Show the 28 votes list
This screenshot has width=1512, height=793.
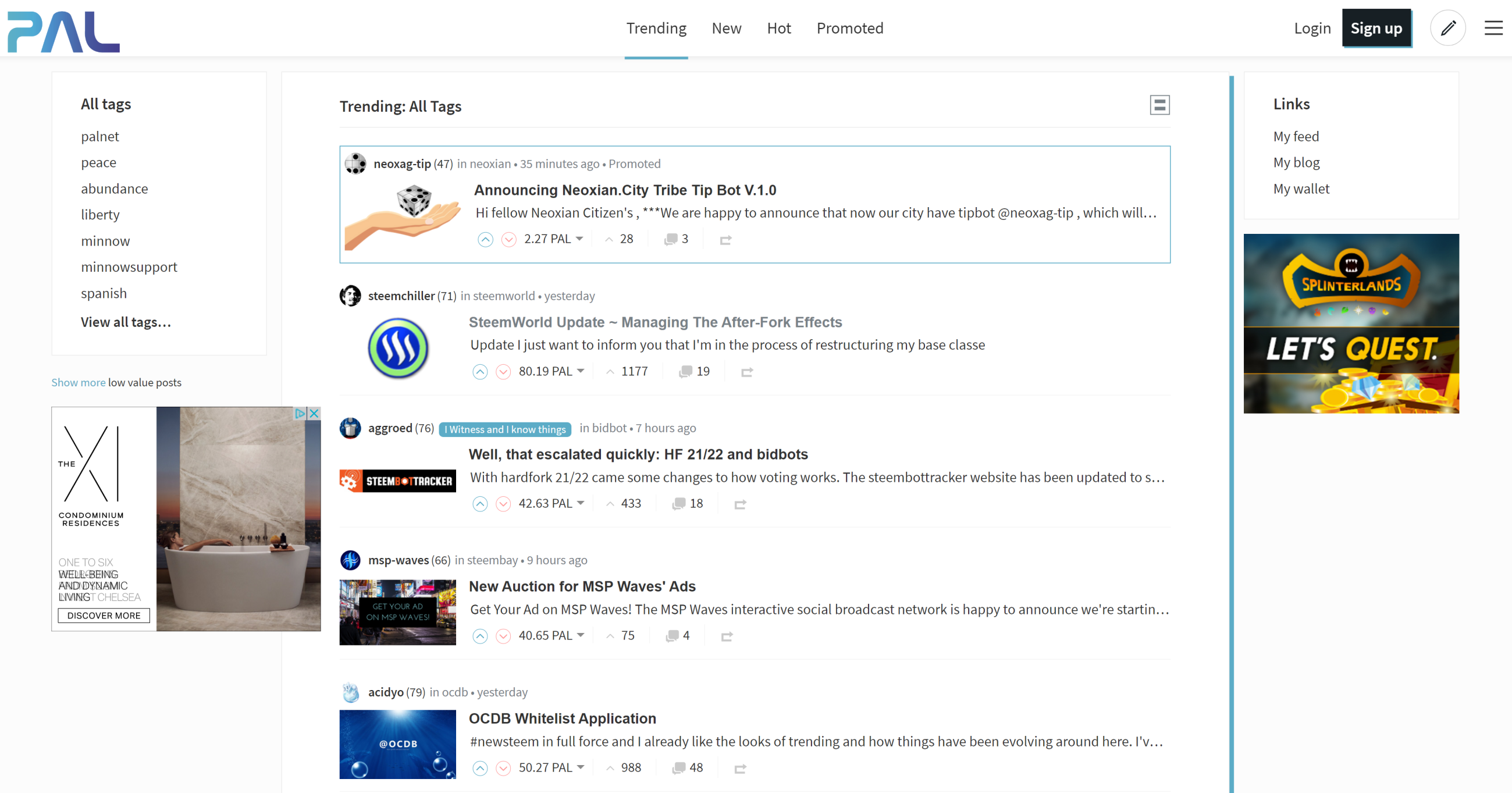pos(619,239)
